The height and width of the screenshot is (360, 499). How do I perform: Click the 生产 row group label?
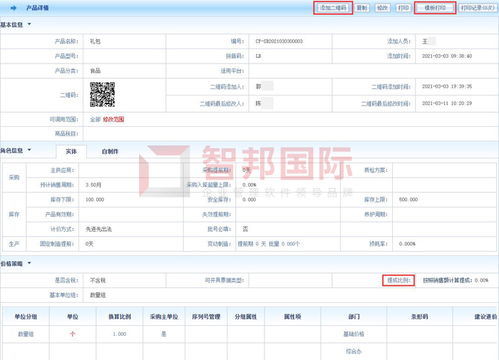click(x=14, y=244)
